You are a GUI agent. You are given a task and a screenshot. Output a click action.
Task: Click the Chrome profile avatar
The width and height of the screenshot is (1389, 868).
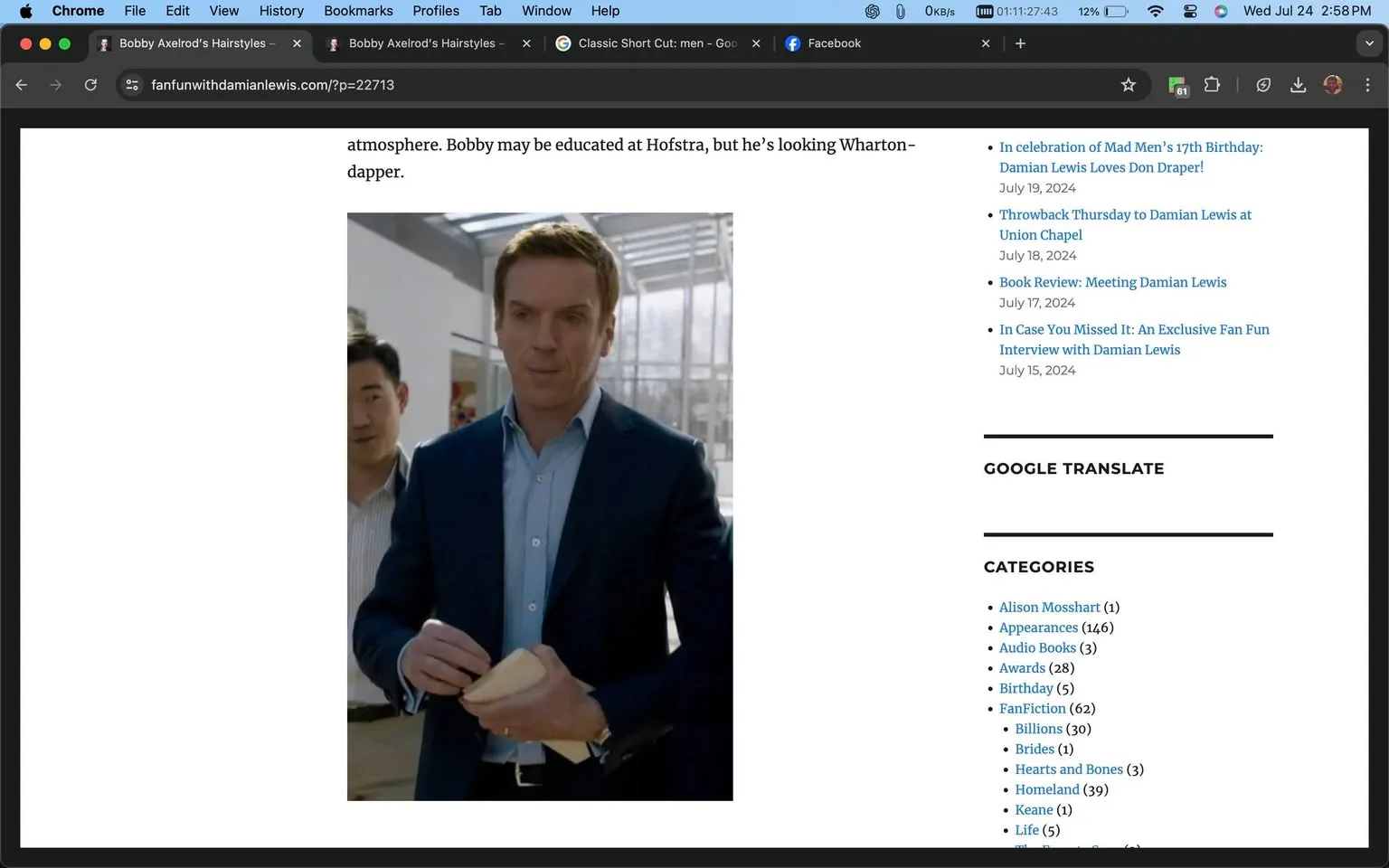click(1333, 84)
